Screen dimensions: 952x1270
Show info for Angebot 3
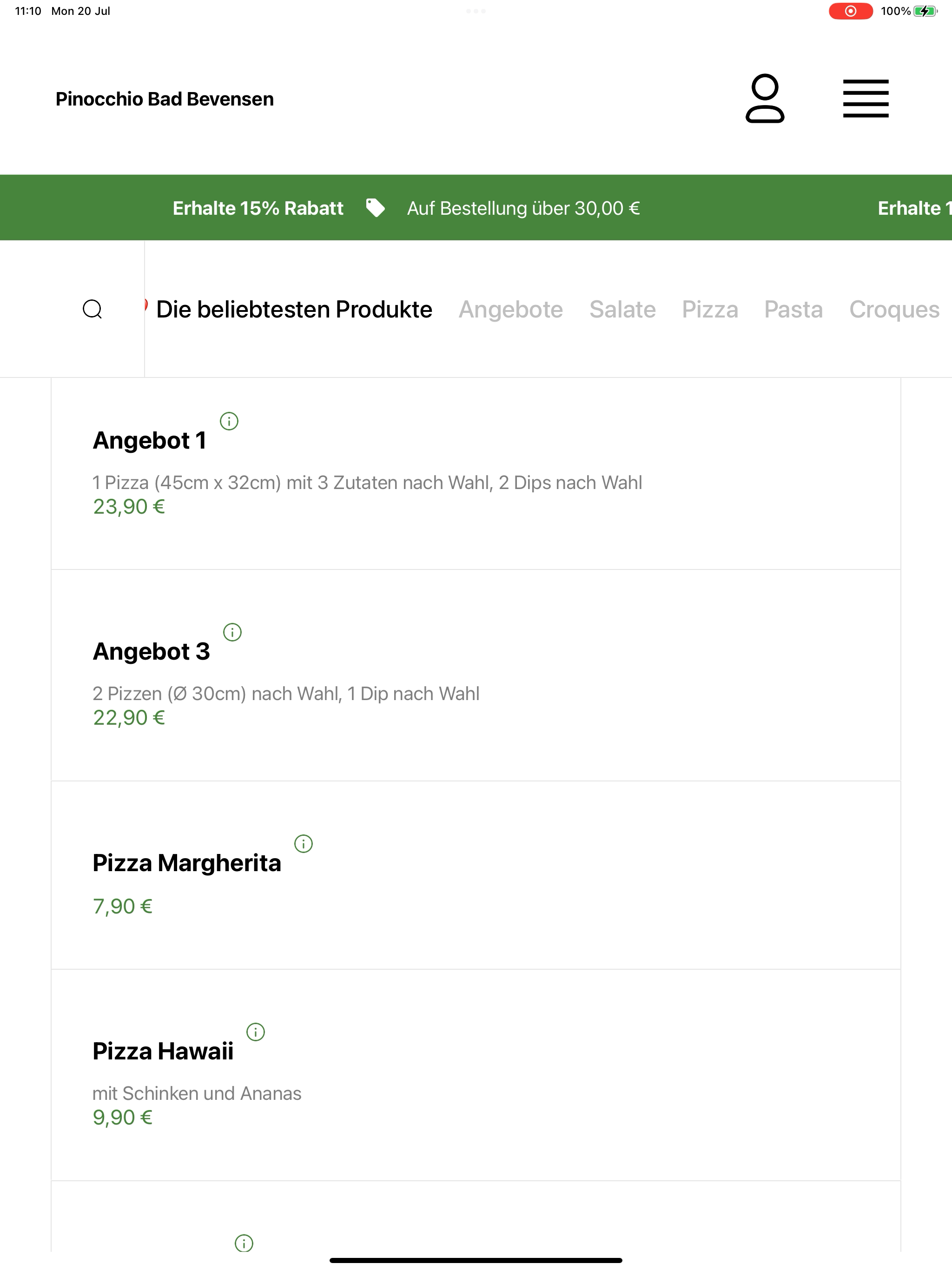[x=232, y=632]
